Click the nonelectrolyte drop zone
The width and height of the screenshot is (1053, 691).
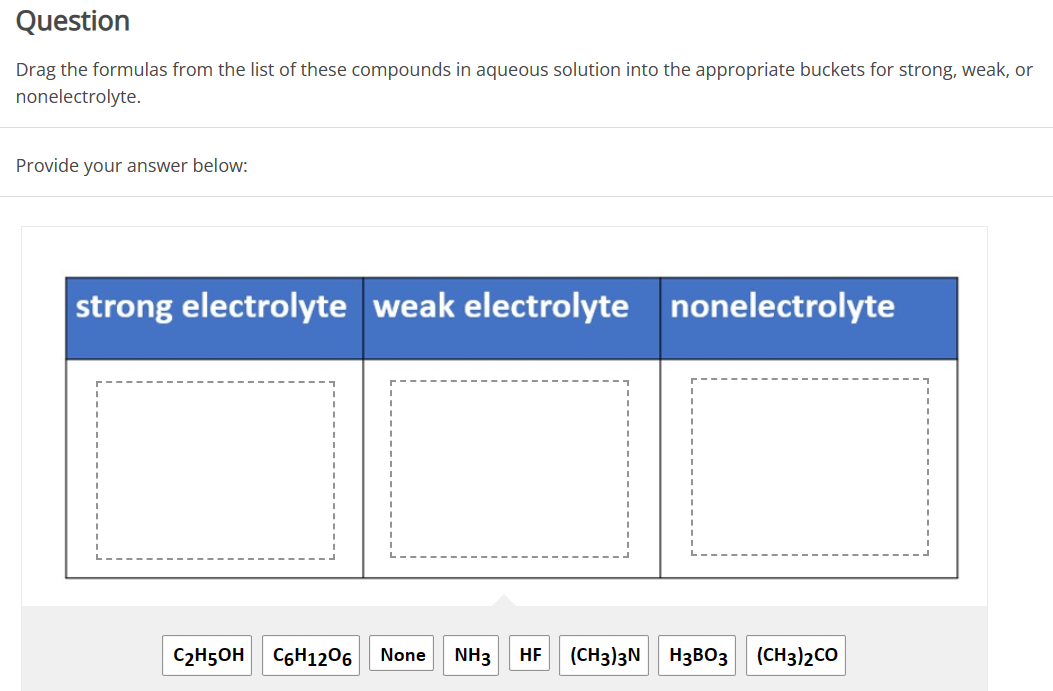[x=810, y=467]
